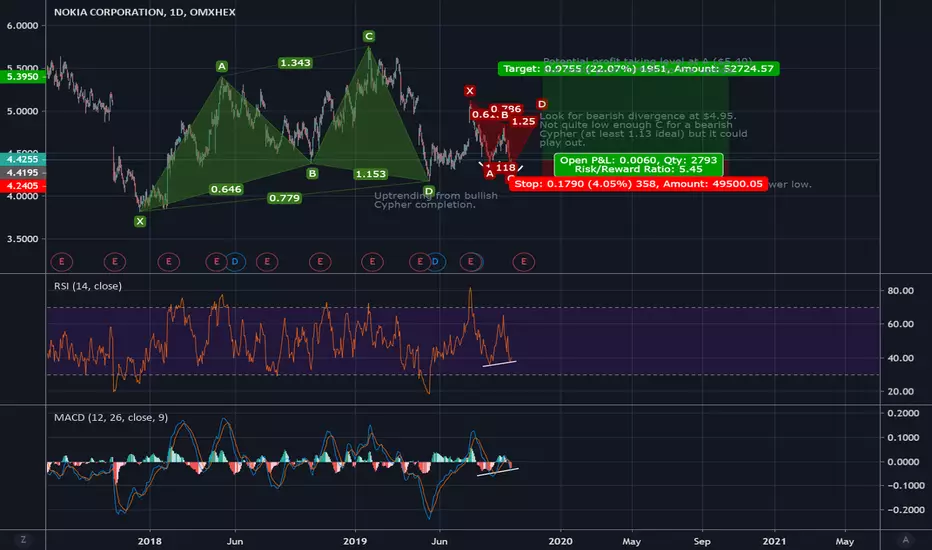This screenshot has height=550, width=932.
Task: Click the 20.00 RSI axis value
Action: pos(900,391)
